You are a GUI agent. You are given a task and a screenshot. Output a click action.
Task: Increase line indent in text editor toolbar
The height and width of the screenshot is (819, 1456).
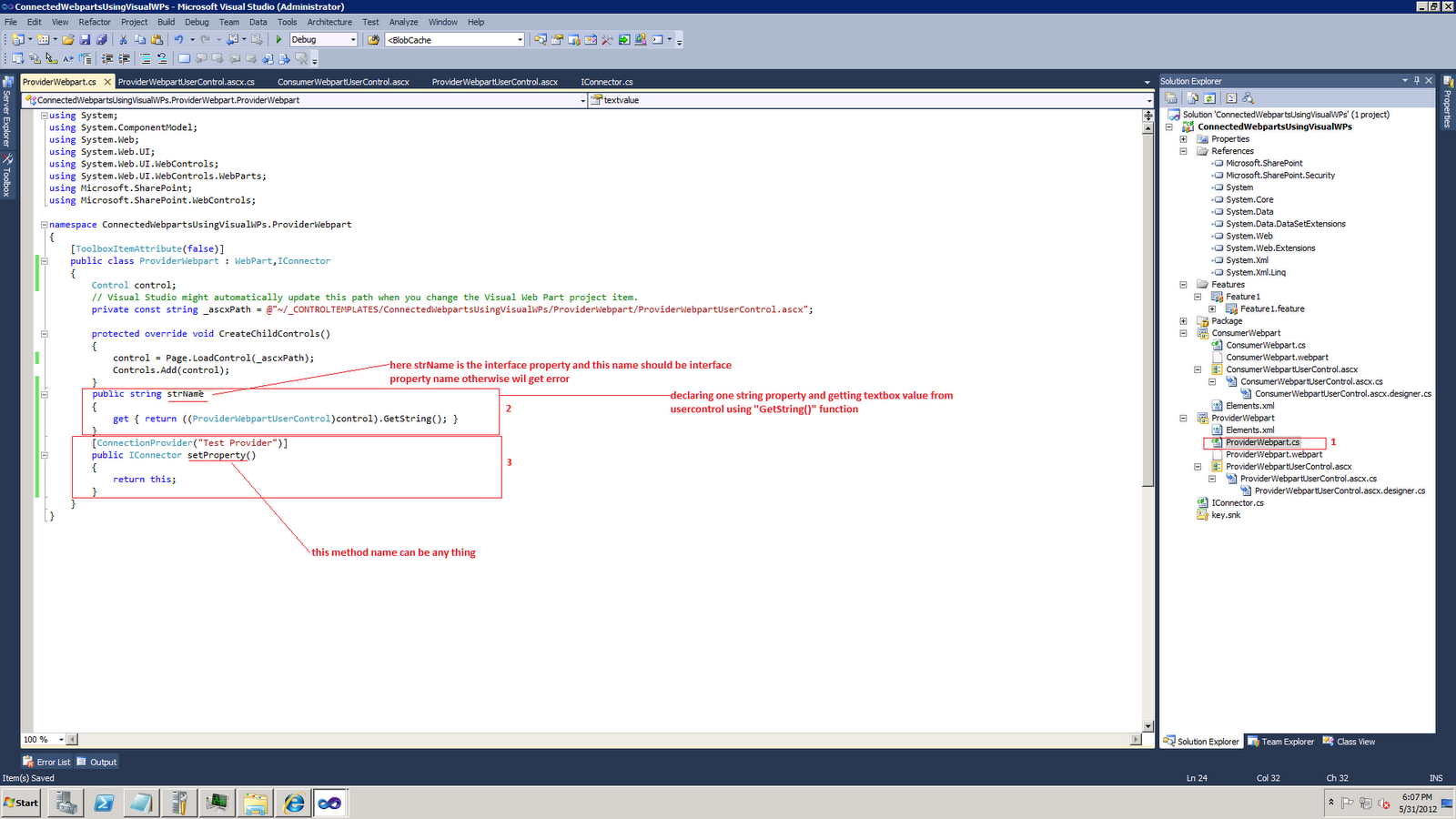125,59
